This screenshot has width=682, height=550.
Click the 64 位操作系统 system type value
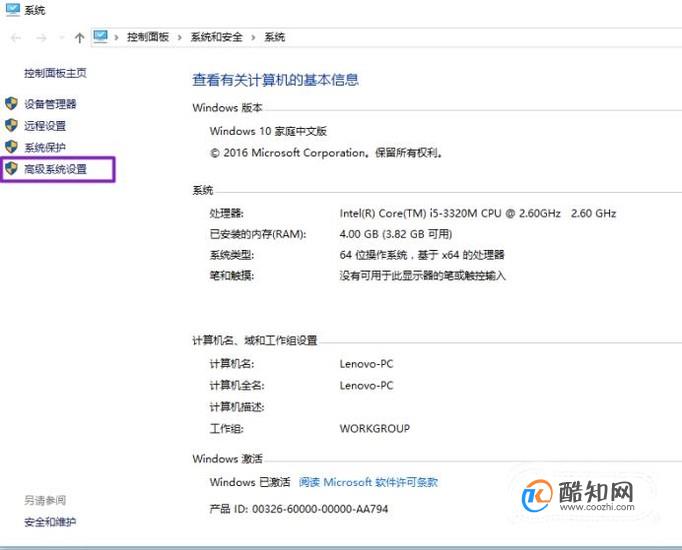point(422,254)
